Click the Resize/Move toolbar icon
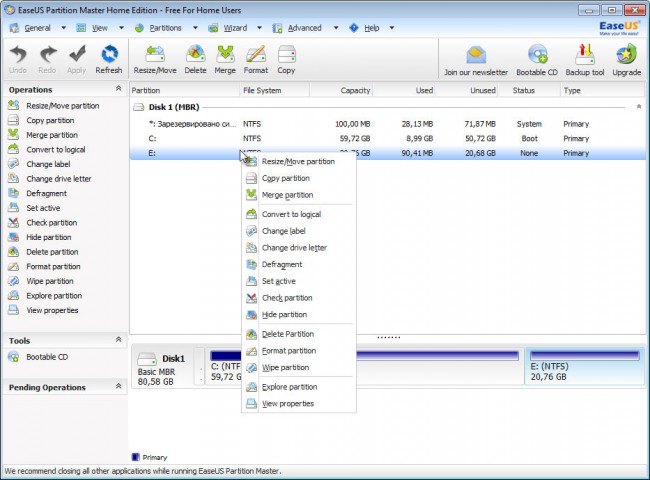 point(157,58)
